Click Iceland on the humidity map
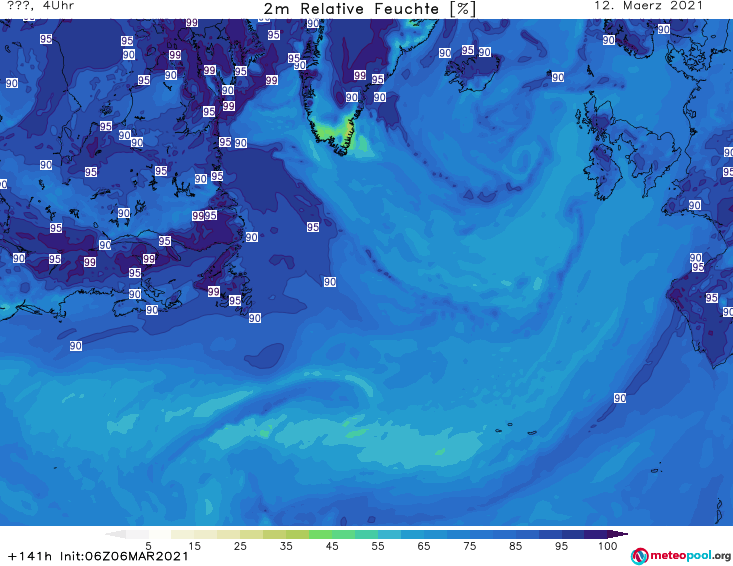Image resolution: width=733 pixels, height=566 pixels. pyautogui.click(x=472, y=72)
